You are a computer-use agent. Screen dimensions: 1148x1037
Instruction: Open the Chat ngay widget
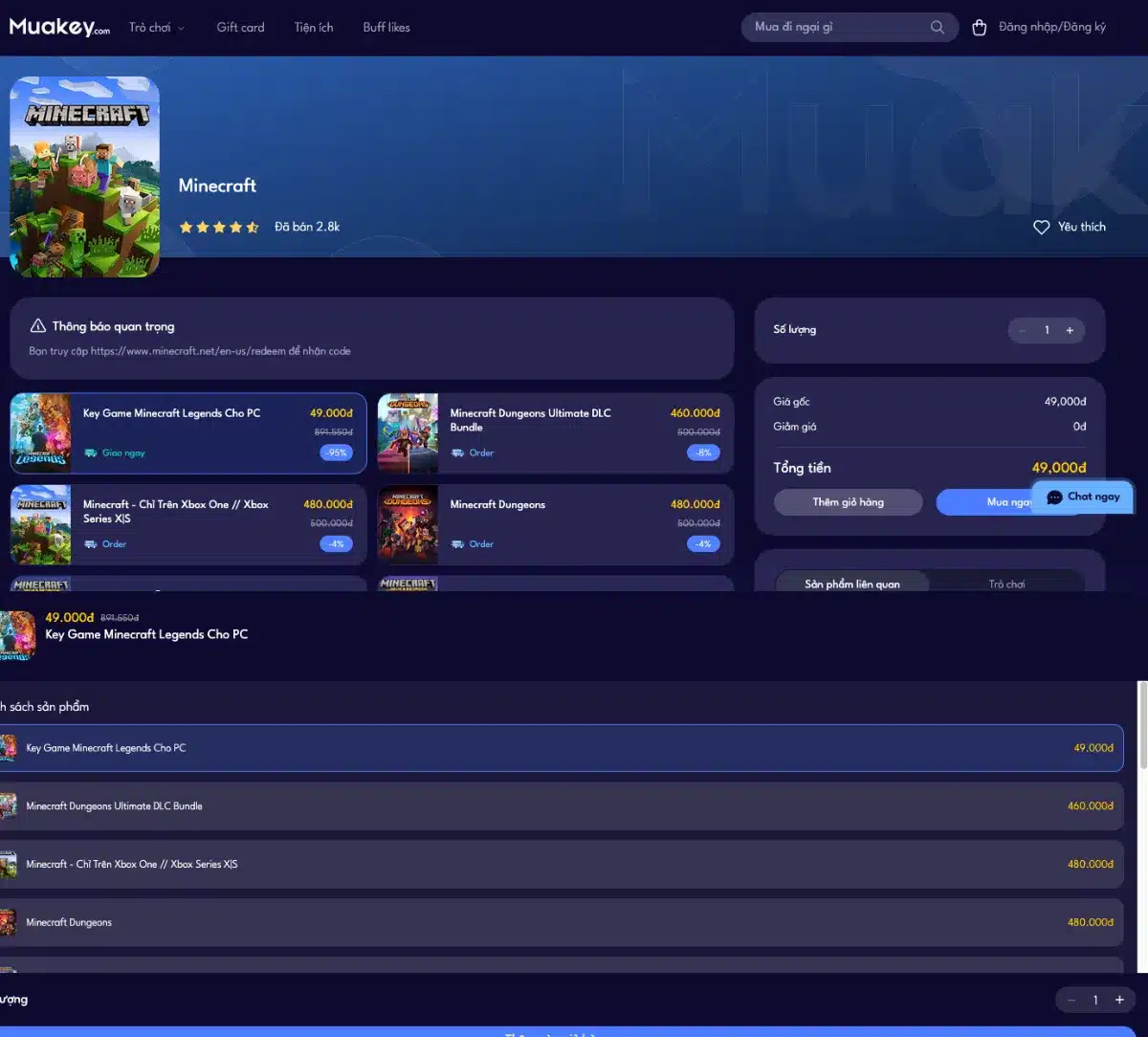[x=1083, y=496]
